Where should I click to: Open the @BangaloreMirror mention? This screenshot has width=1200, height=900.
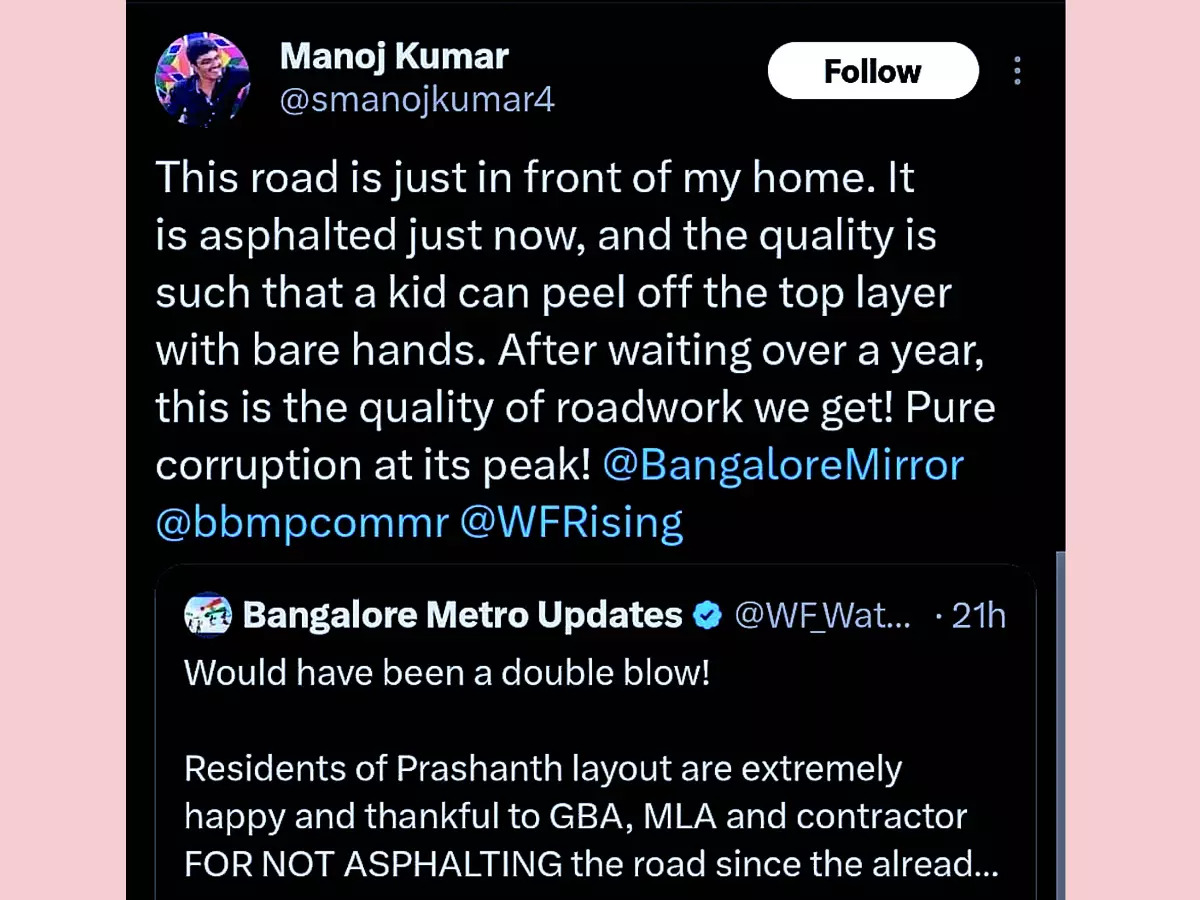click(x=783, y=466)
